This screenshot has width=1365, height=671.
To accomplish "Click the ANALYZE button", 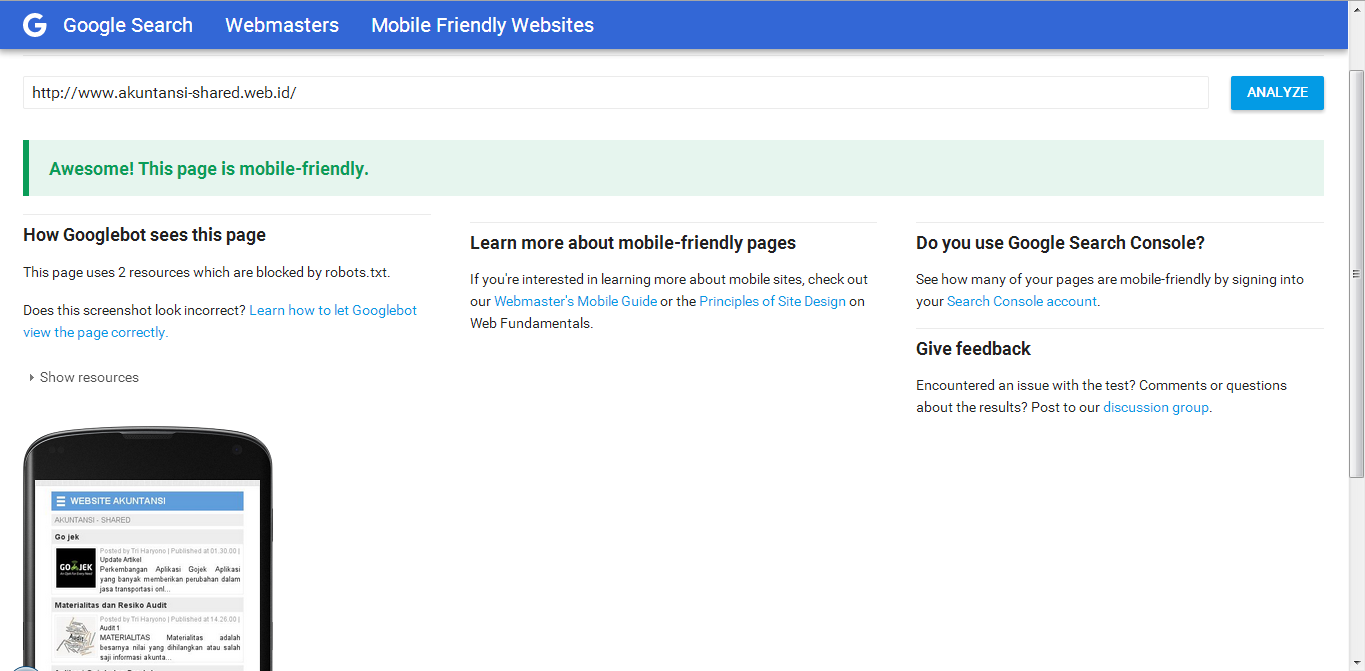I will pyautogui.click(x=1277, y=93).
